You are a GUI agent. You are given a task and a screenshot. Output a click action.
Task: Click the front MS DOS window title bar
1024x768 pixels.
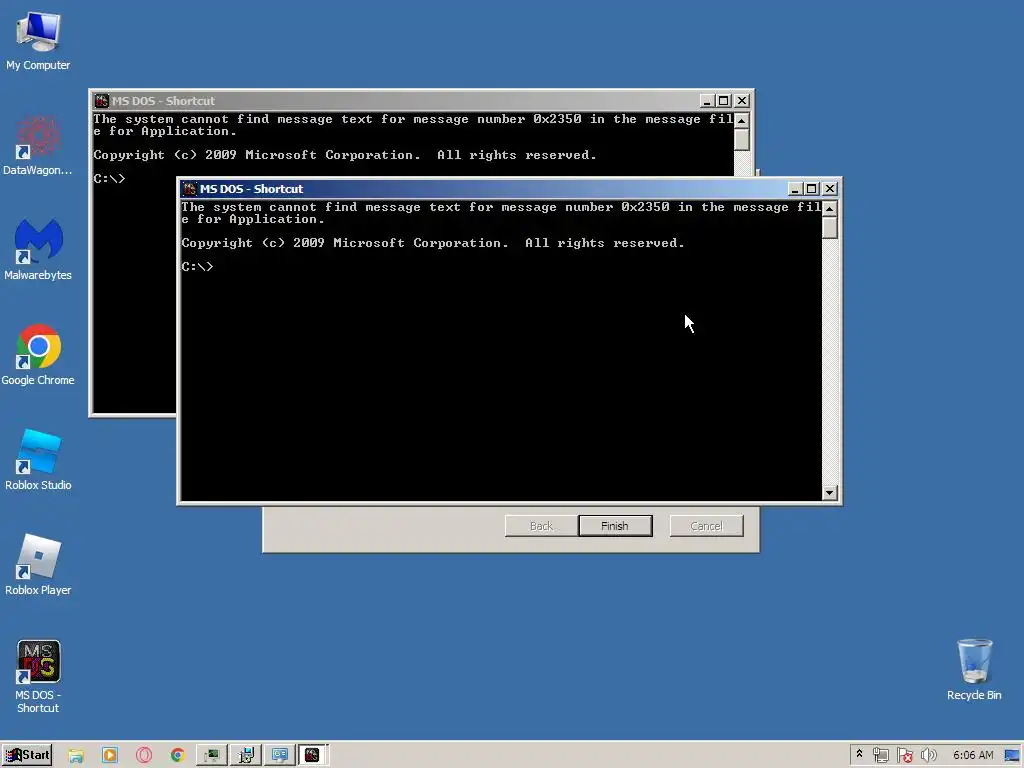(x=483, y=189)
